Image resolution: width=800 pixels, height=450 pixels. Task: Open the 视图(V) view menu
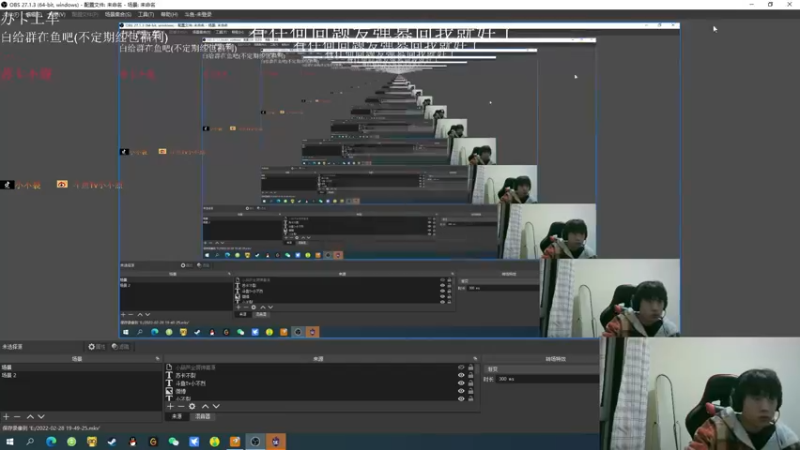click(58, 14)
